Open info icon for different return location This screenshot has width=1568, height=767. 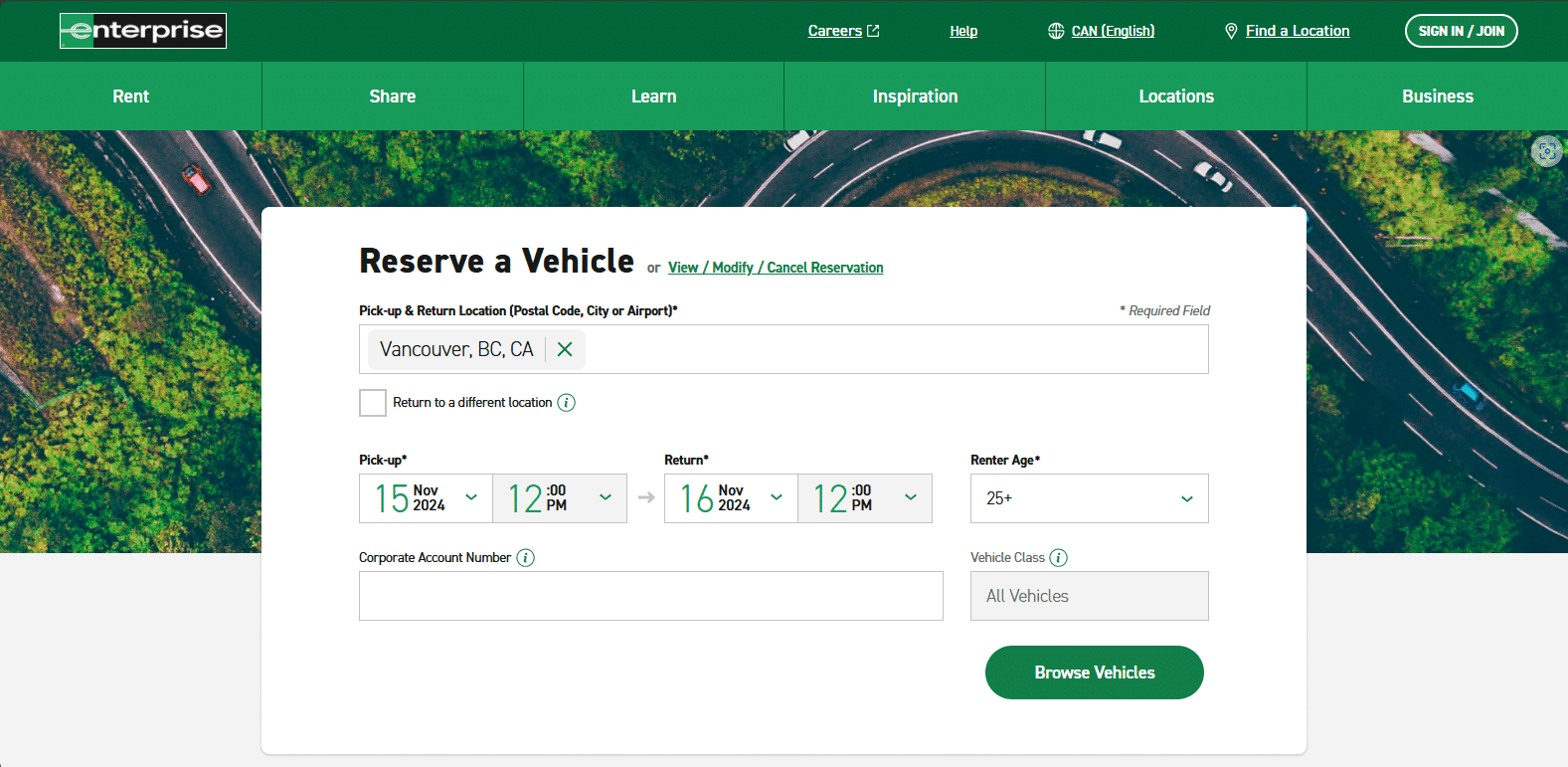point(566,403)
